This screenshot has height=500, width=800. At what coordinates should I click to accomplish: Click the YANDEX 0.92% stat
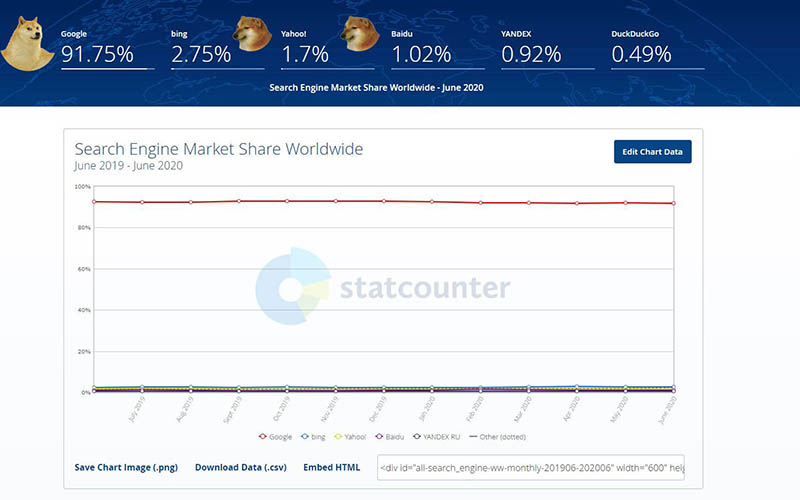pos(548,49)
